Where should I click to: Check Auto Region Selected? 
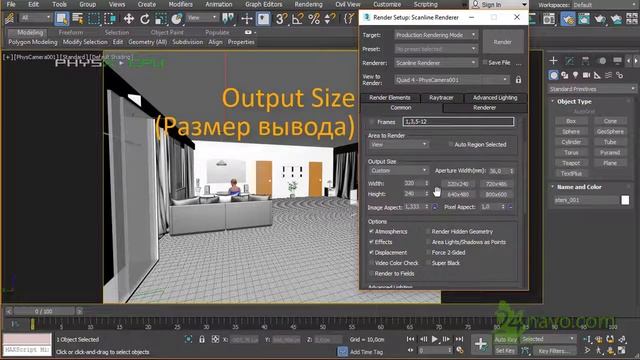click(x=451, y=144)
